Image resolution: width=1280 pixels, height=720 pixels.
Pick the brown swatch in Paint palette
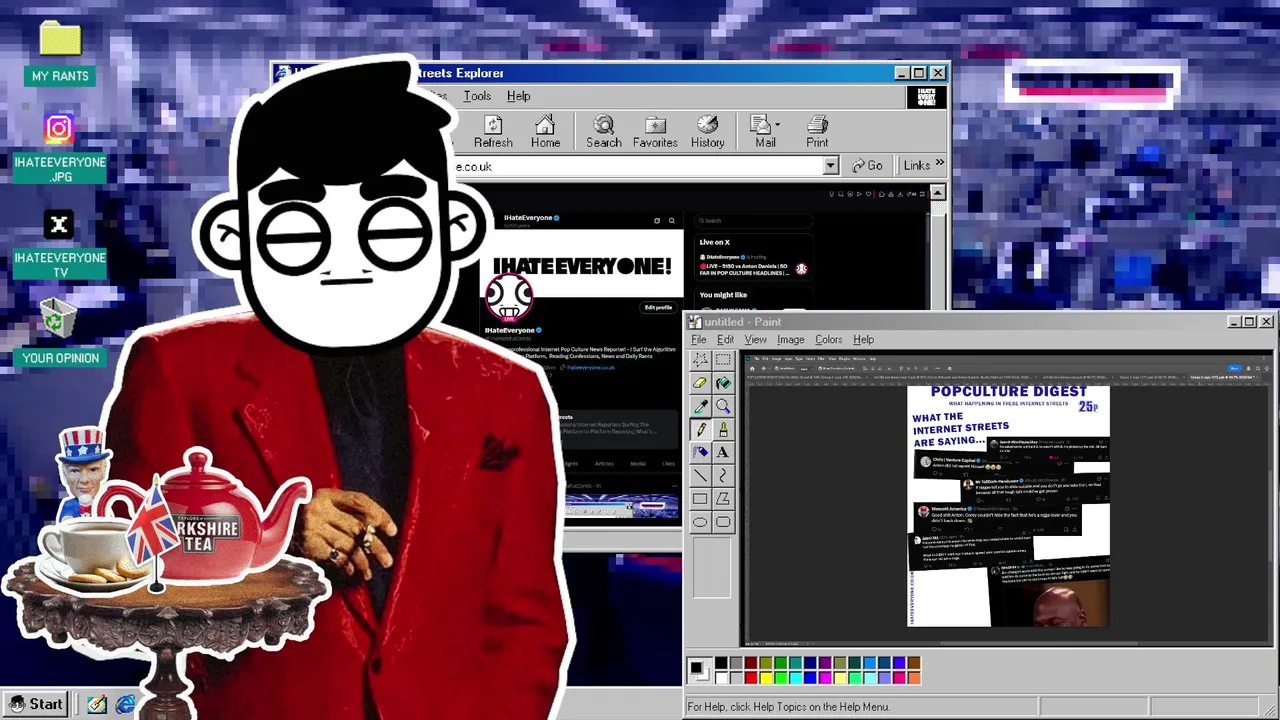(x=914, y=663)
